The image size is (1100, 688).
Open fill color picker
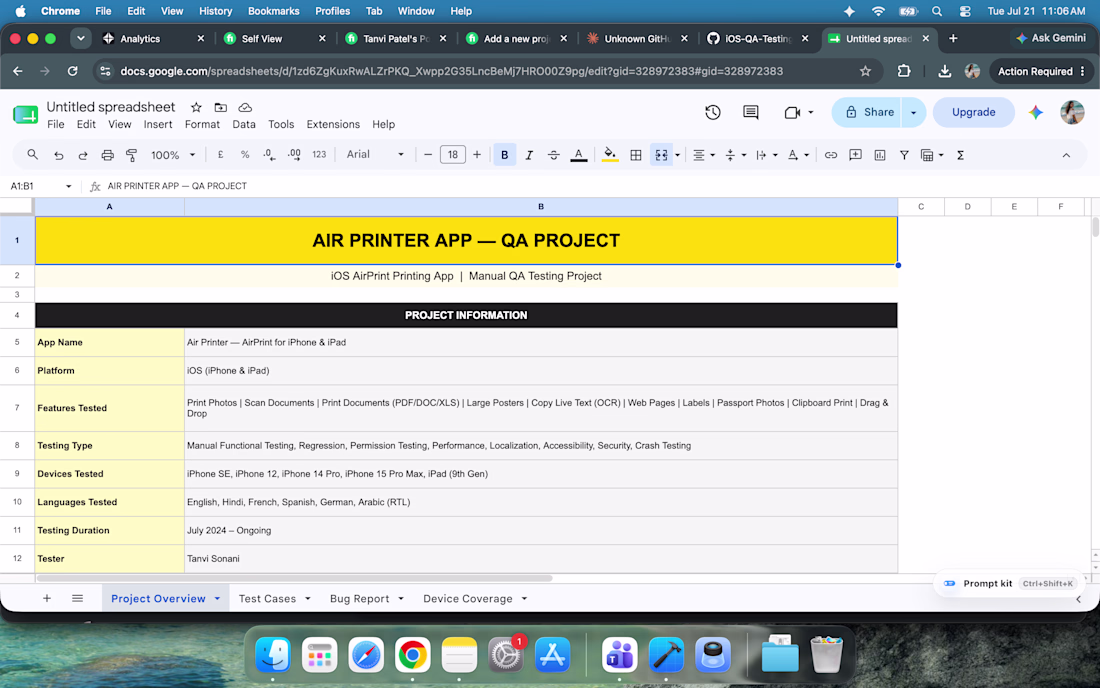click(x=610, y=155)
